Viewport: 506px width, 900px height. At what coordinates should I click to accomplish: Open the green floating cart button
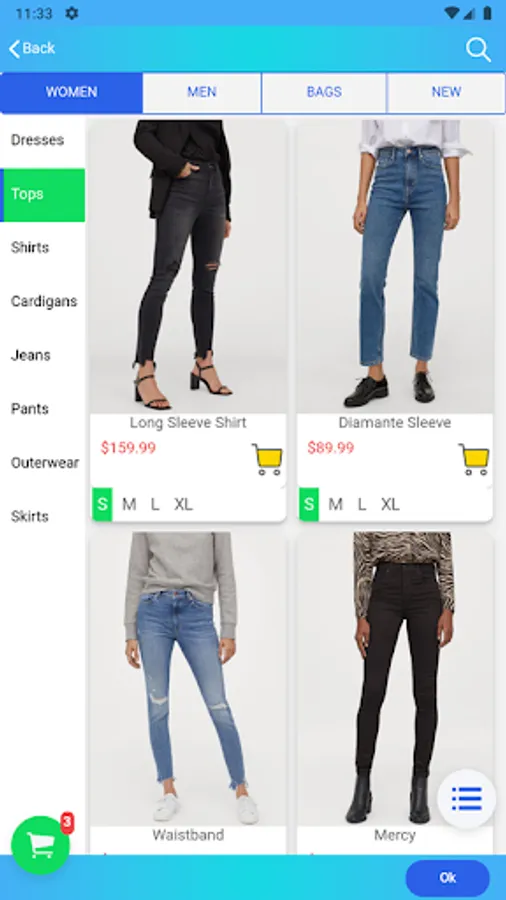coord(40,844)
